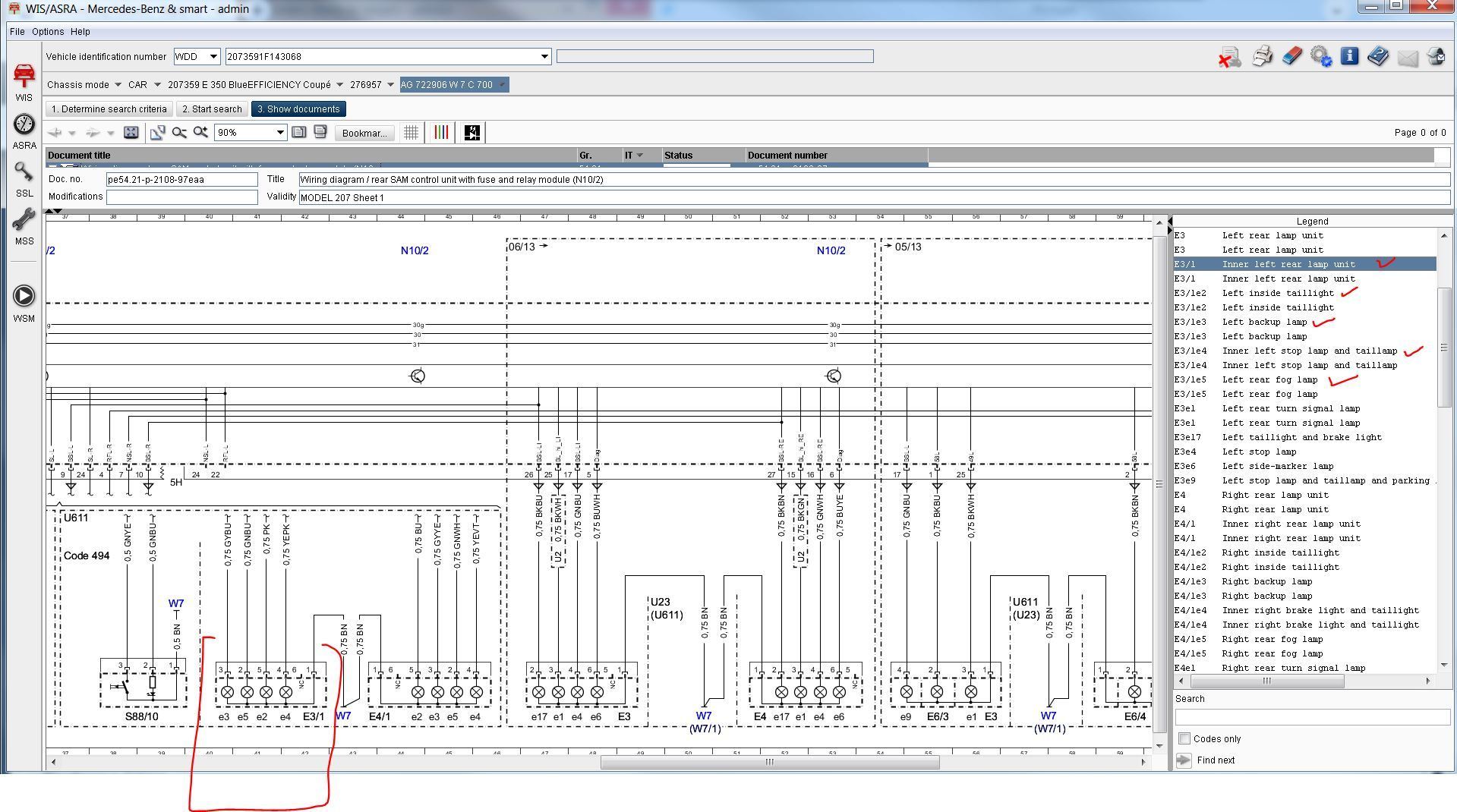The image size is (1457, 812).
Task: Open the Options menu
Action: pyautogui.click(x=48, y=32)
